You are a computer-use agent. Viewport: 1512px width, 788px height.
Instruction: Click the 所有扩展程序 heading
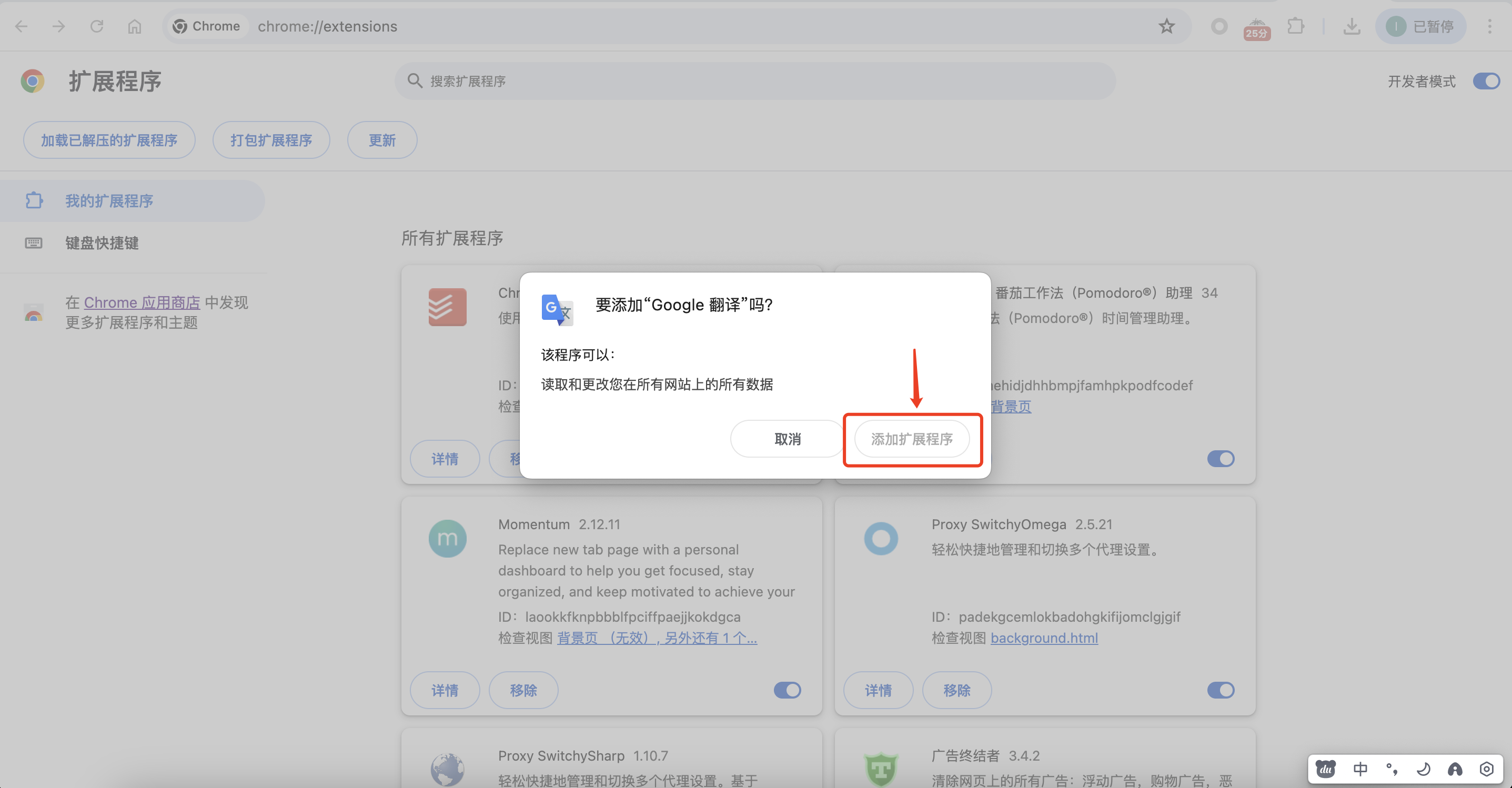pyautogui.click(x=452, y=238)
